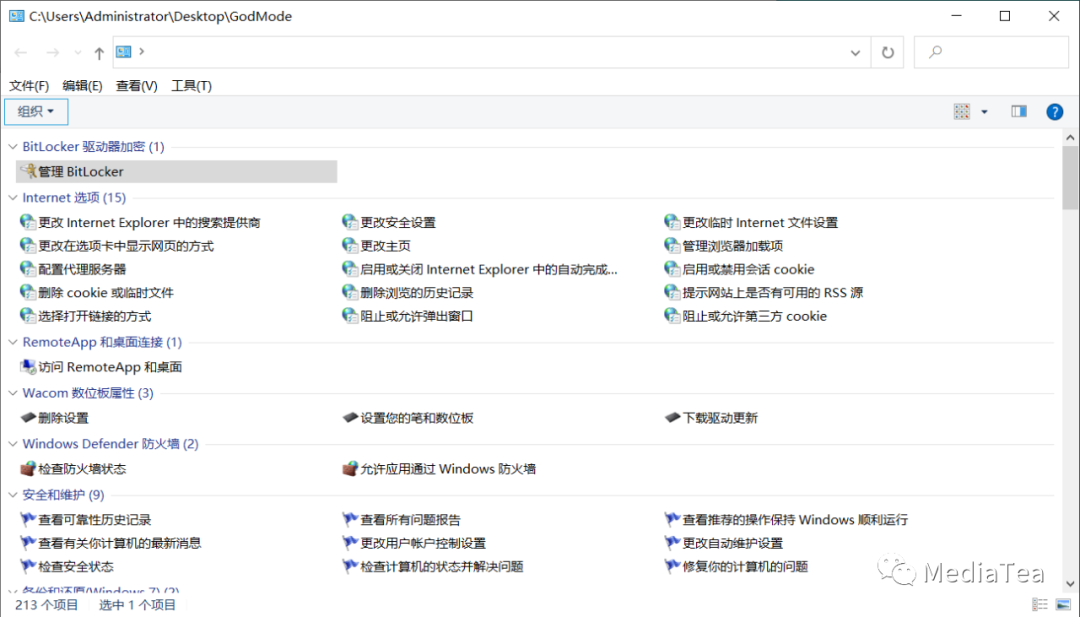Screen dimensions: 1080x617
Task: Collapse the 安全和维护 group
Action: [x=13, y=494]
